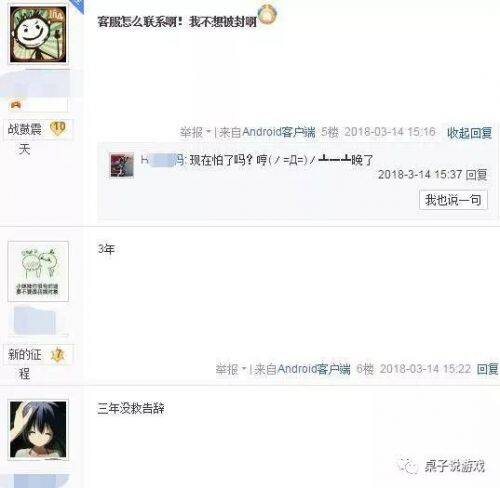Click the emoji sticker in the first post

tap(267, 16)
